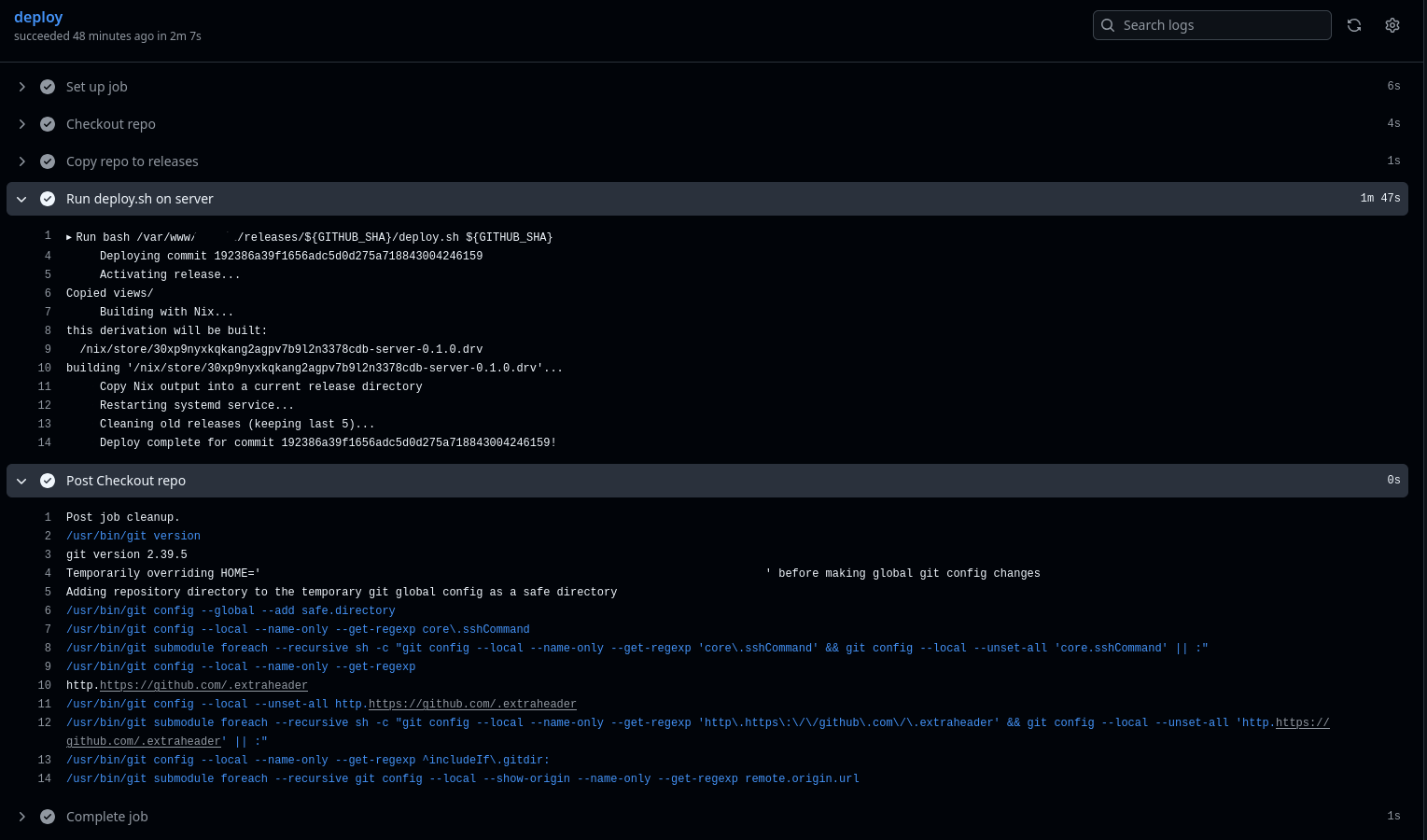This screenshot has height=840, width=1427.
Task: Click the checkmark icon on Copy repo to releases
Action: [48, 161]
